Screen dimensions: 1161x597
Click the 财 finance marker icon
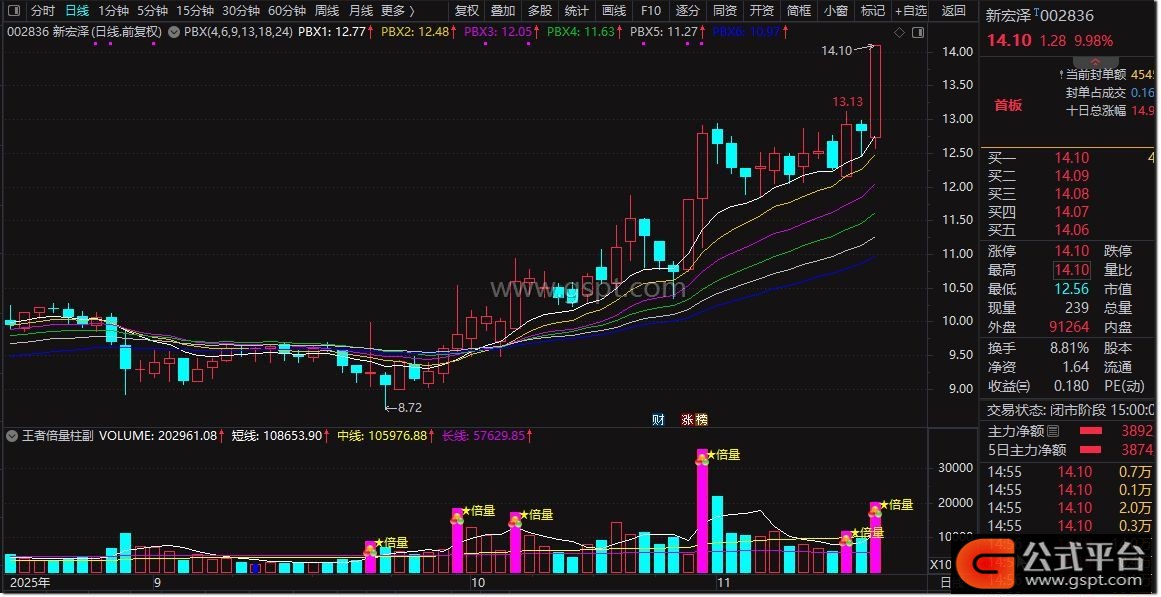pos(658,420)
